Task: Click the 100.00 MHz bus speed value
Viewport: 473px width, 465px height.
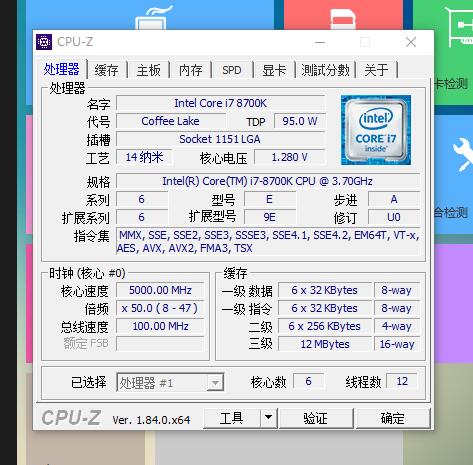Action: point(160,326)
